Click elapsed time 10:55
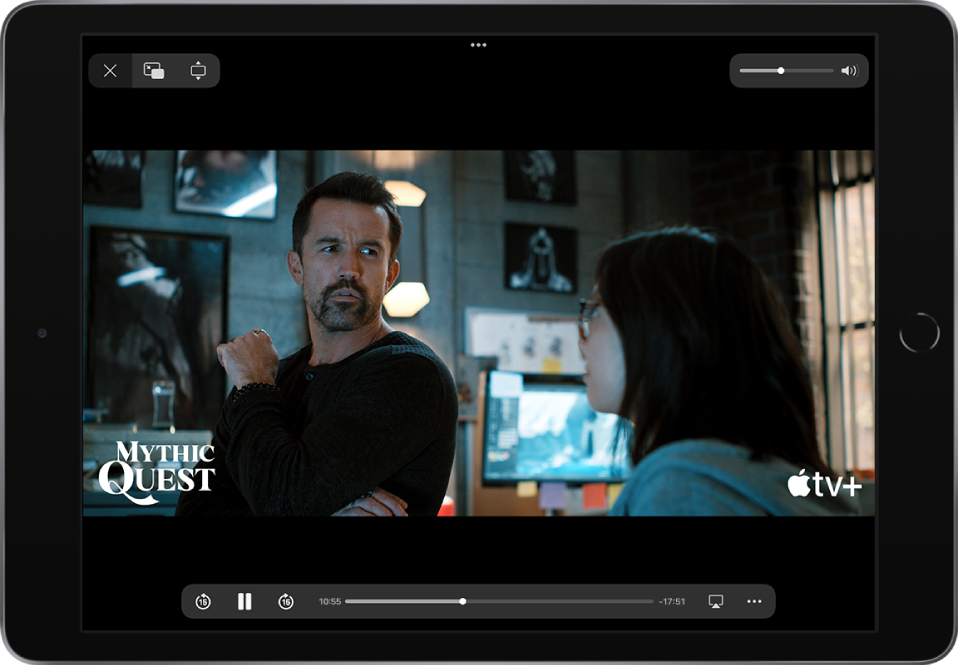The image size is (958, 665). 330,601
